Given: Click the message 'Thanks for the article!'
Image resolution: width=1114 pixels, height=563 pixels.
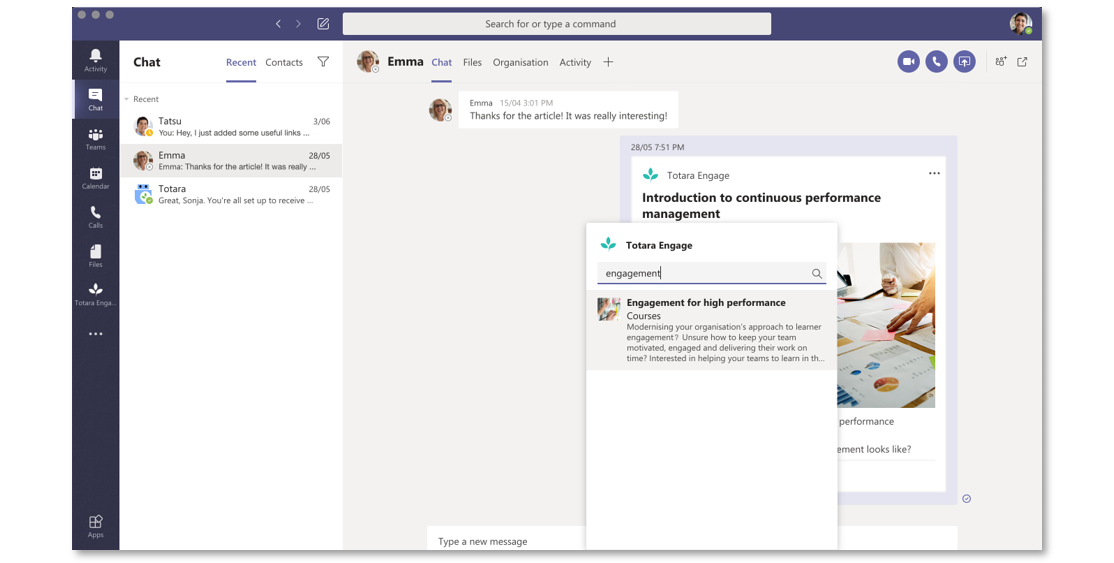Looking at the screenshot, I should point(568,116).
